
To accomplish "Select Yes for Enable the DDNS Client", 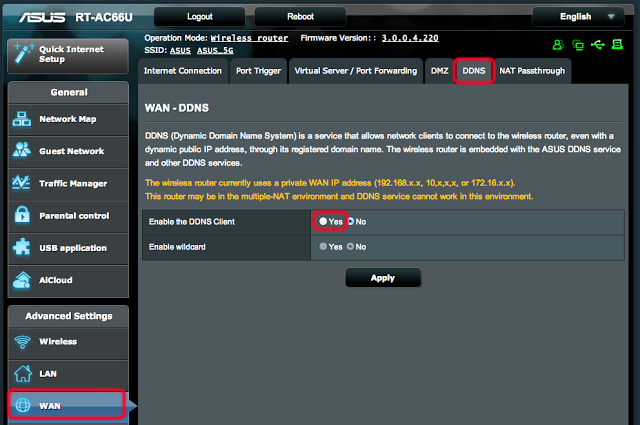I will (x=323, y=221).
